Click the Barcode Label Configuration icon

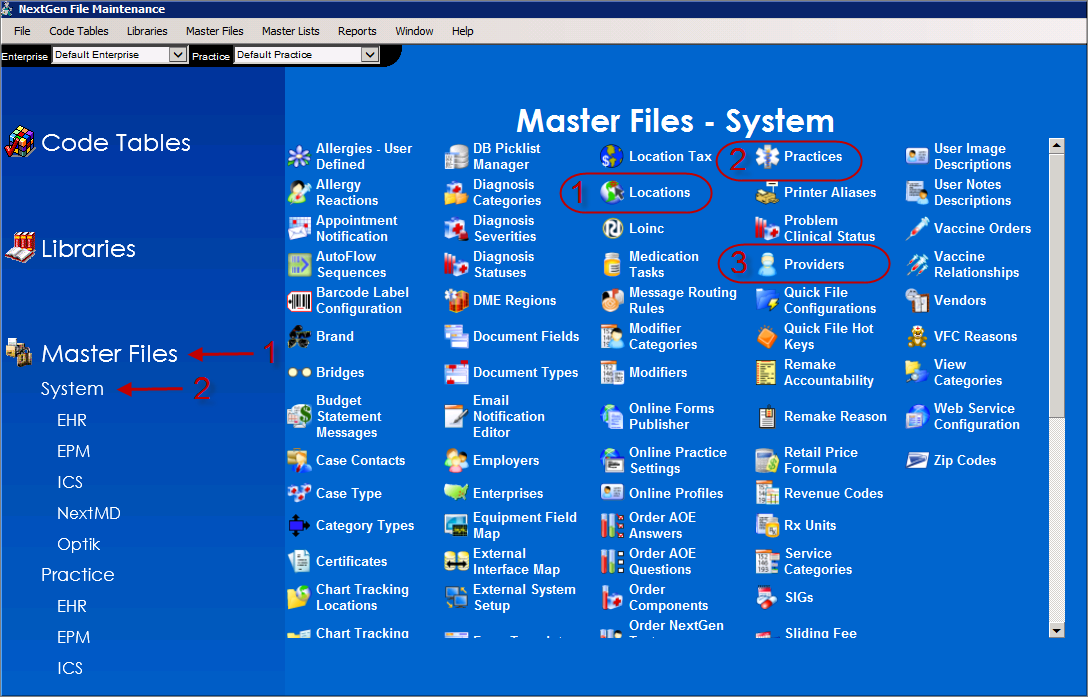tap(300, 301)
